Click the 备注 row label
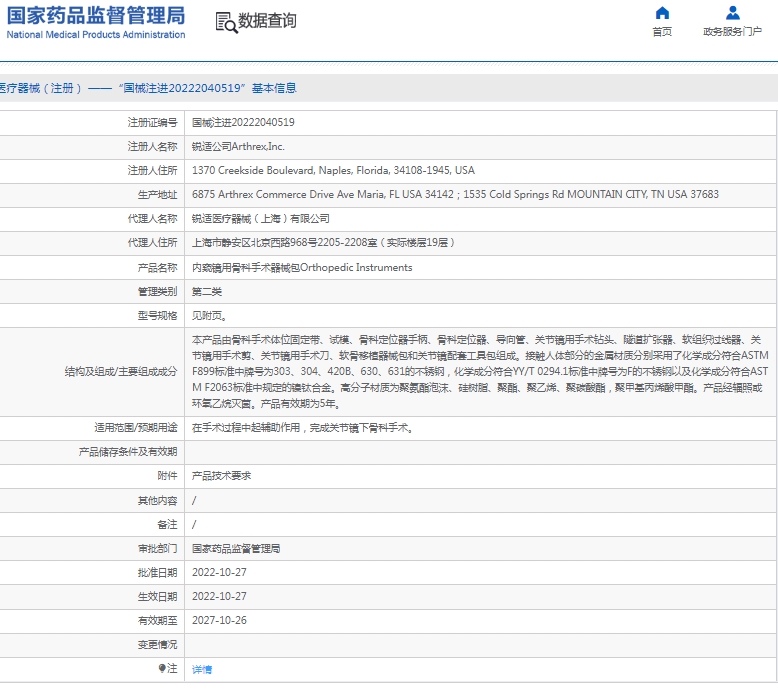The height and width of the screenshot is (692, 778). point(167,524)
